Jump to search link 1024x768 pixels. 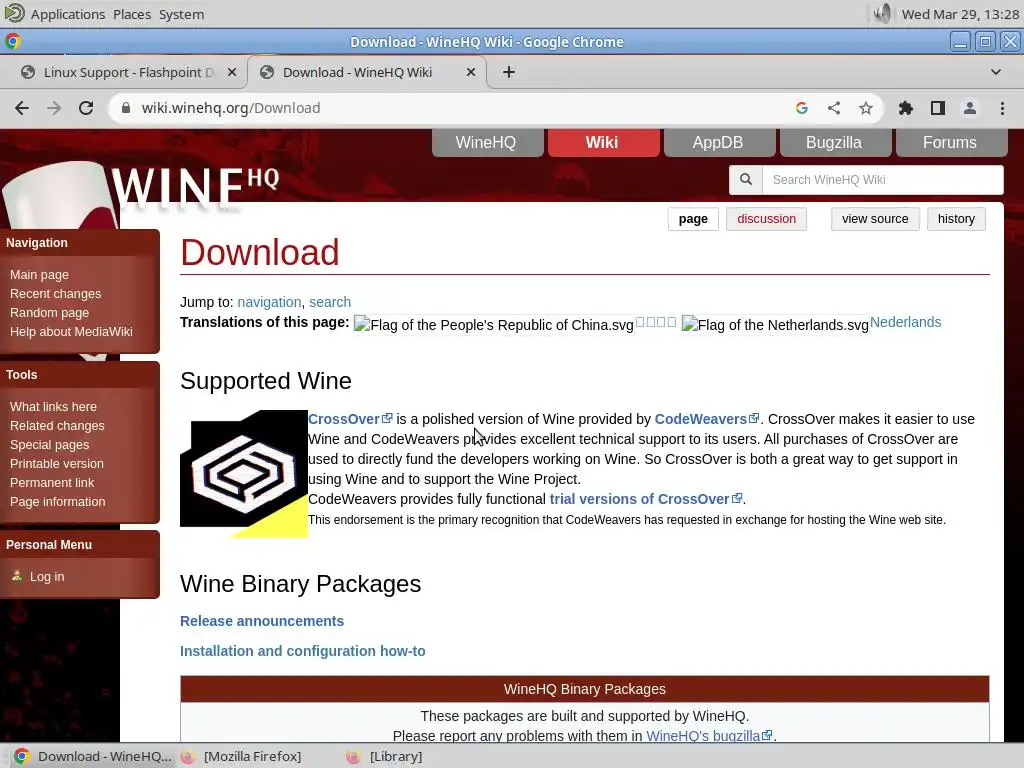330,302
